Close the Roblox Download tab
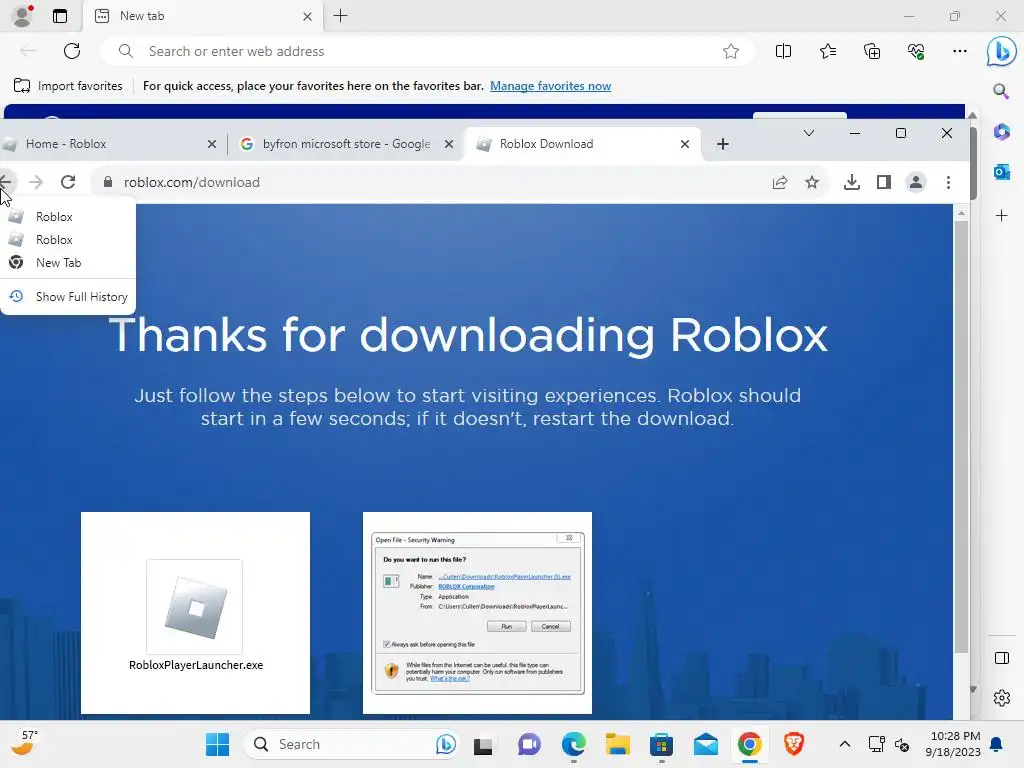The width and height of the screenshot is (1024, 768). [x=684, y=144]
